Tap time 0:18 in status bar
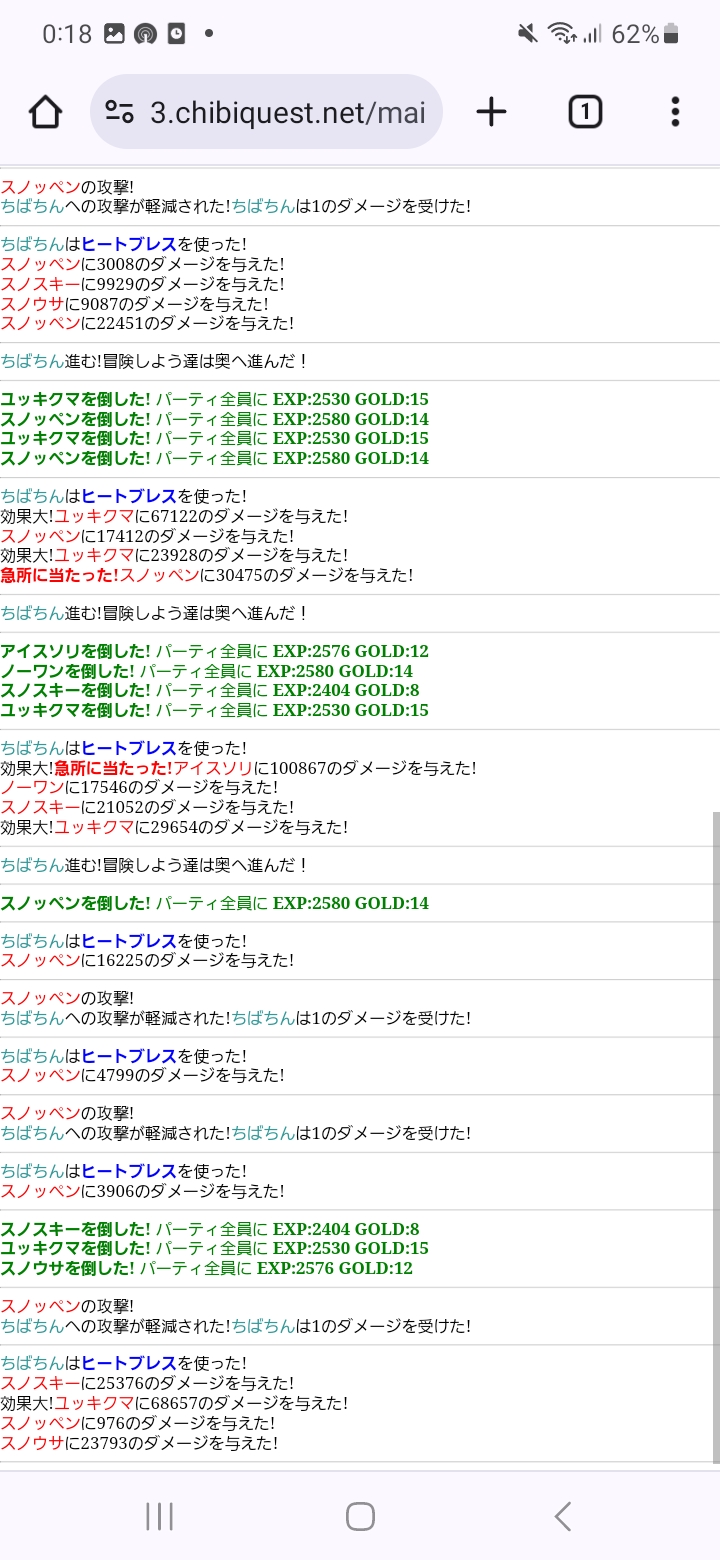720x1560 pixels. [67, 34]
